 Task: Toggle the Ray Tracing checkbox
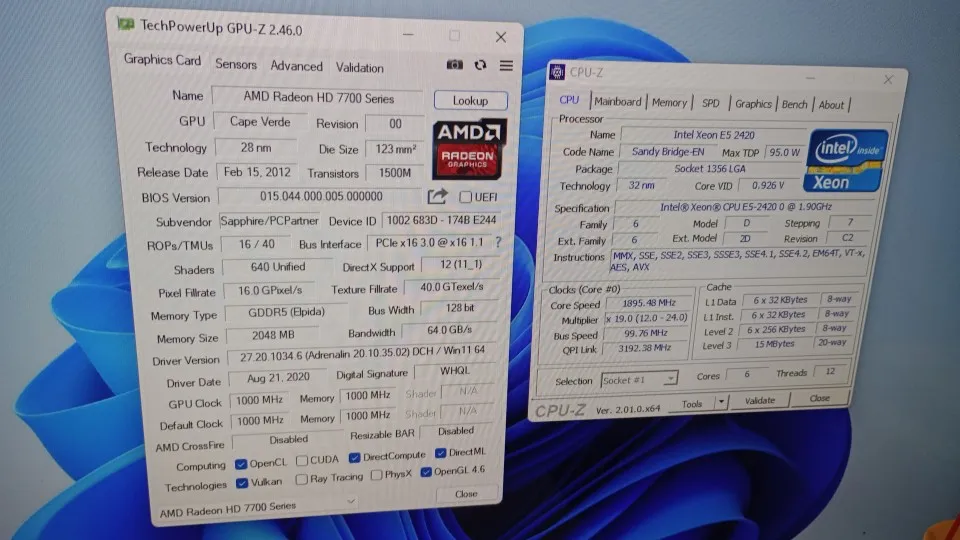point(301,479)
